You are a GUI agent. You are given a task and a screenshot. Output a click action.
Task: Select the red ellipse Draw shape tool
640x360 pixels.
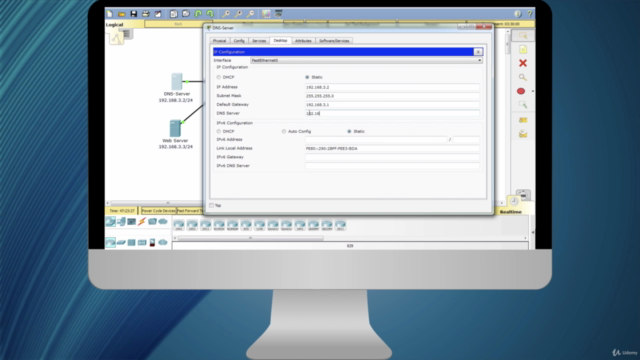[521, 91]
